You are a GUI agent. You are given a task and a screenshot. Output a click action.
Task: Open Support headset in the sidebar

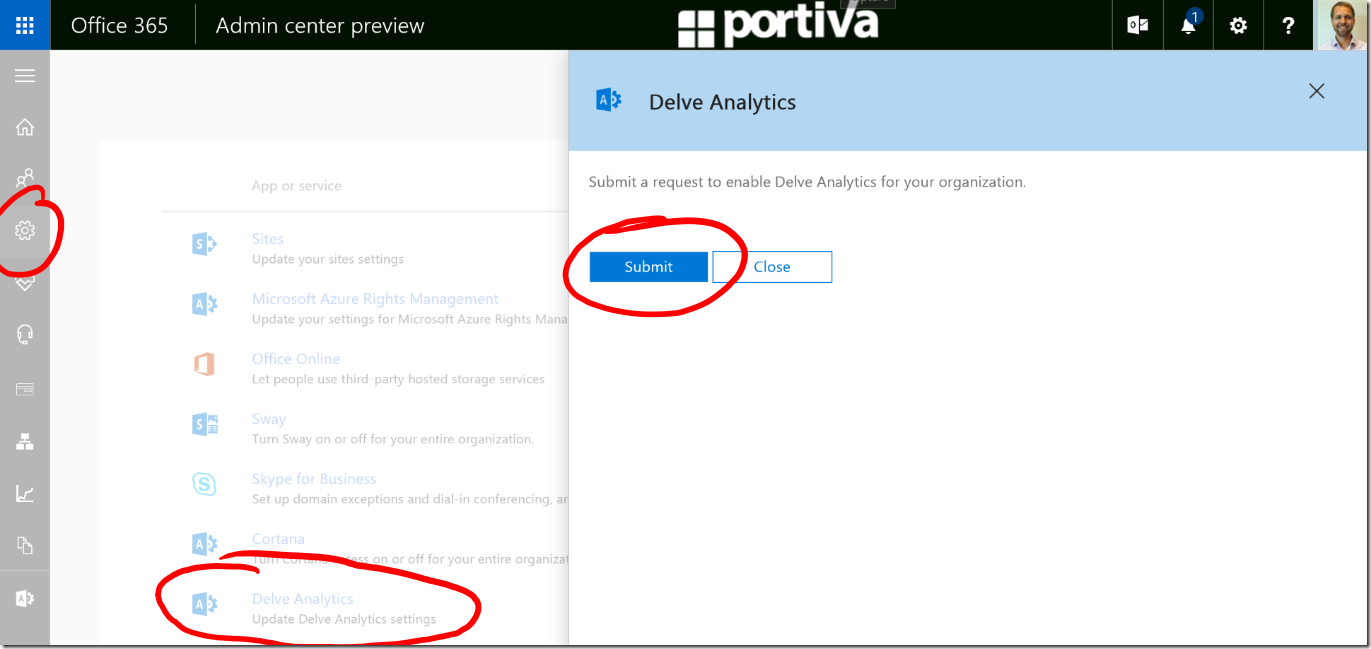point(25,335)
